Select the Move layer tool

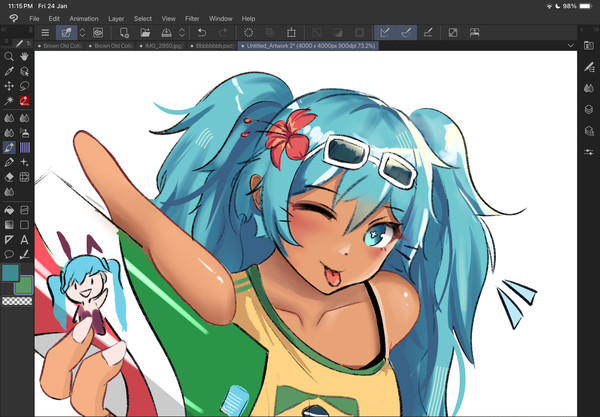point(9,86)
